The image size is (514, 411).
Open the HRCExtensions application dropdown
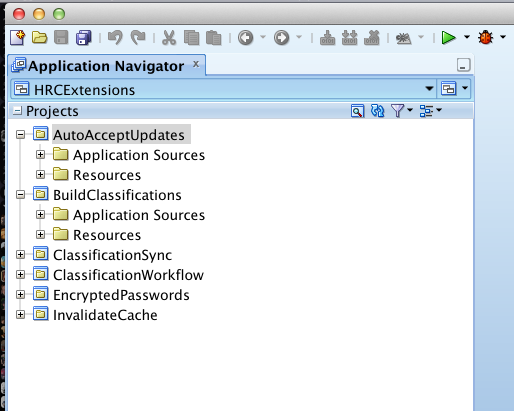pos(429,89)
